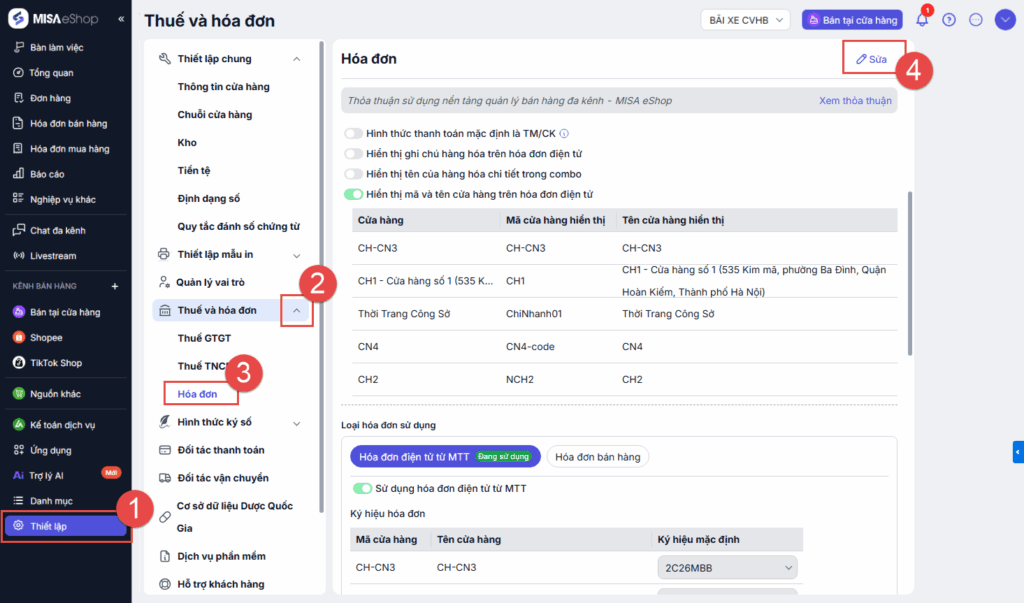The height and width of the screenshot is (603, 1024).
Task: Collapse Thuế và hóa đơn chevron
Action: (x=296, y=310)
